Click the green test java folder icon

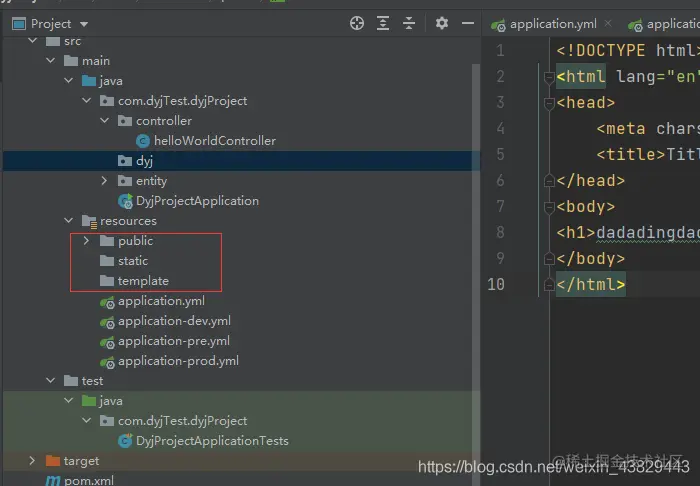coord(89,401)
